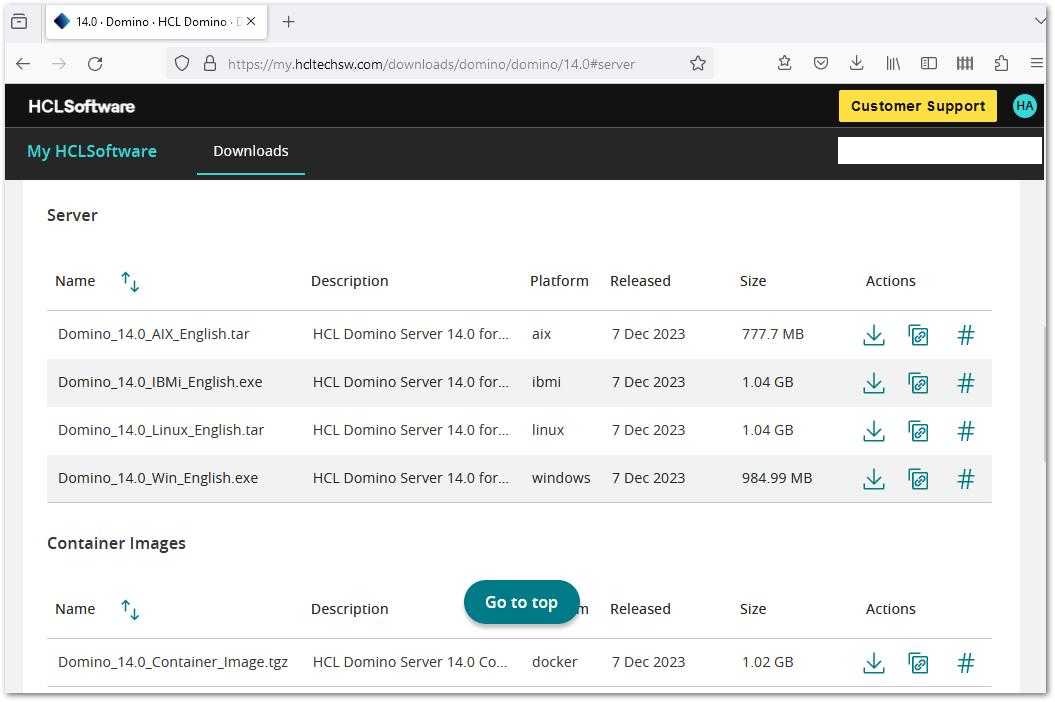Click the 777.7 MB size value
1055x702 pixels.
click(772, 335)
